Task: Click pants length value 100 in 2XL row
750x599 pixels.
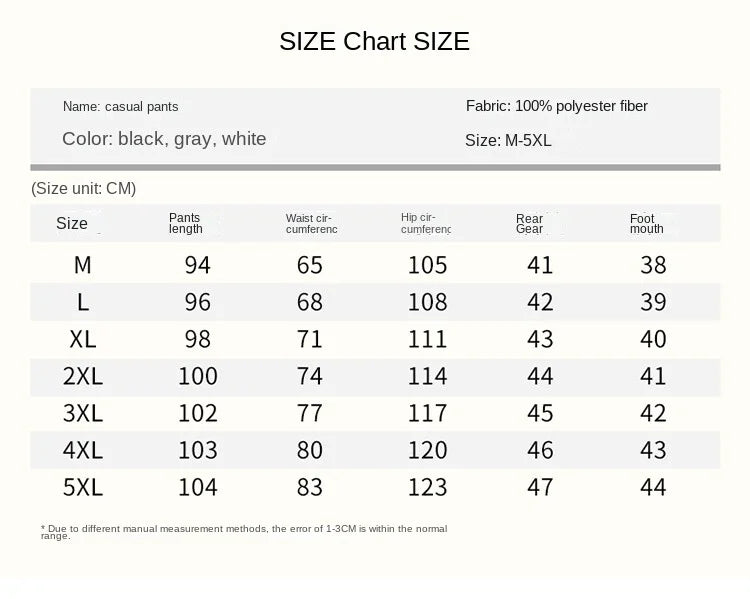Action: (198, 376)
